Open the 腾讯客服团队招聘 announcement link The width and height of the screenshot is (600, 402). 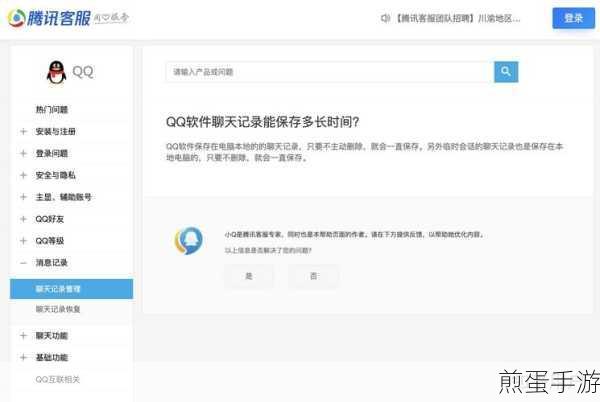pyautogui.click(x=458, y=18)
